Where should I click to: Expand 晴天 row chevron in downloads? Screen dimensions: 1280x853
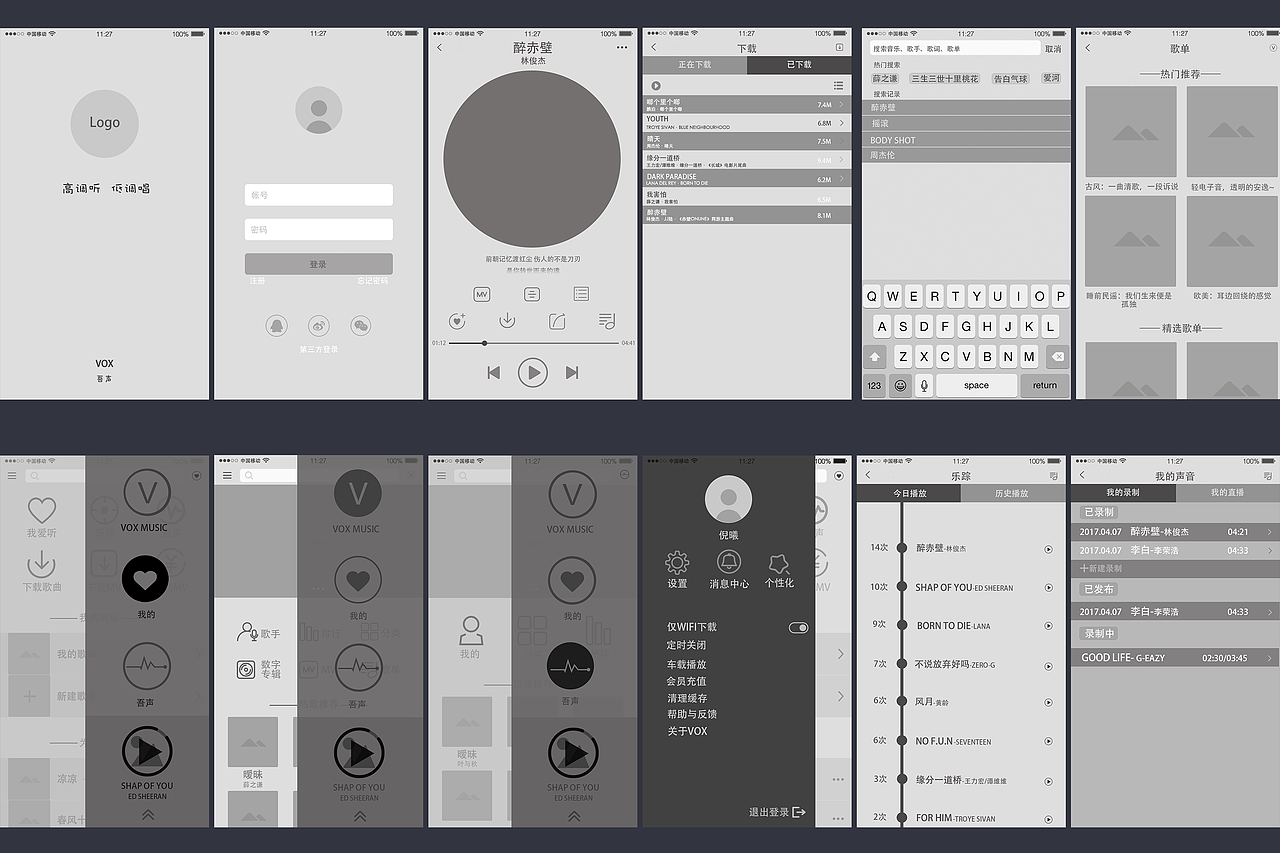click(840, 141)
